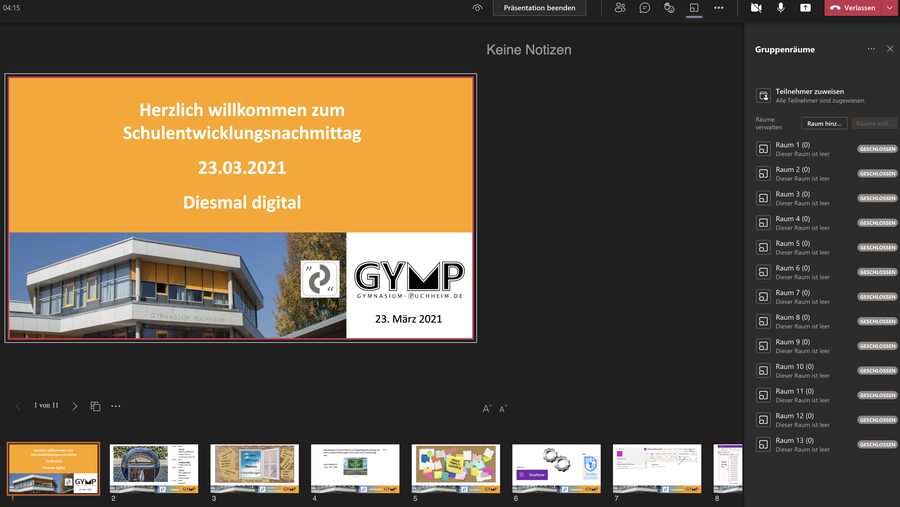
Task: Click GESCHLOSSEN status of Raum 1
Action: 877,149
